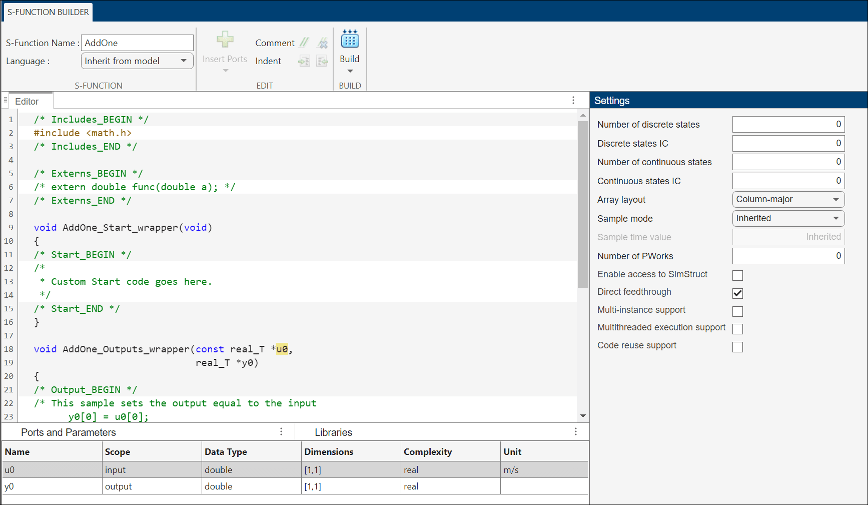The image size is (868, 505).
Task: Click the Dimensions column header
Action: (x=351, y=452)
